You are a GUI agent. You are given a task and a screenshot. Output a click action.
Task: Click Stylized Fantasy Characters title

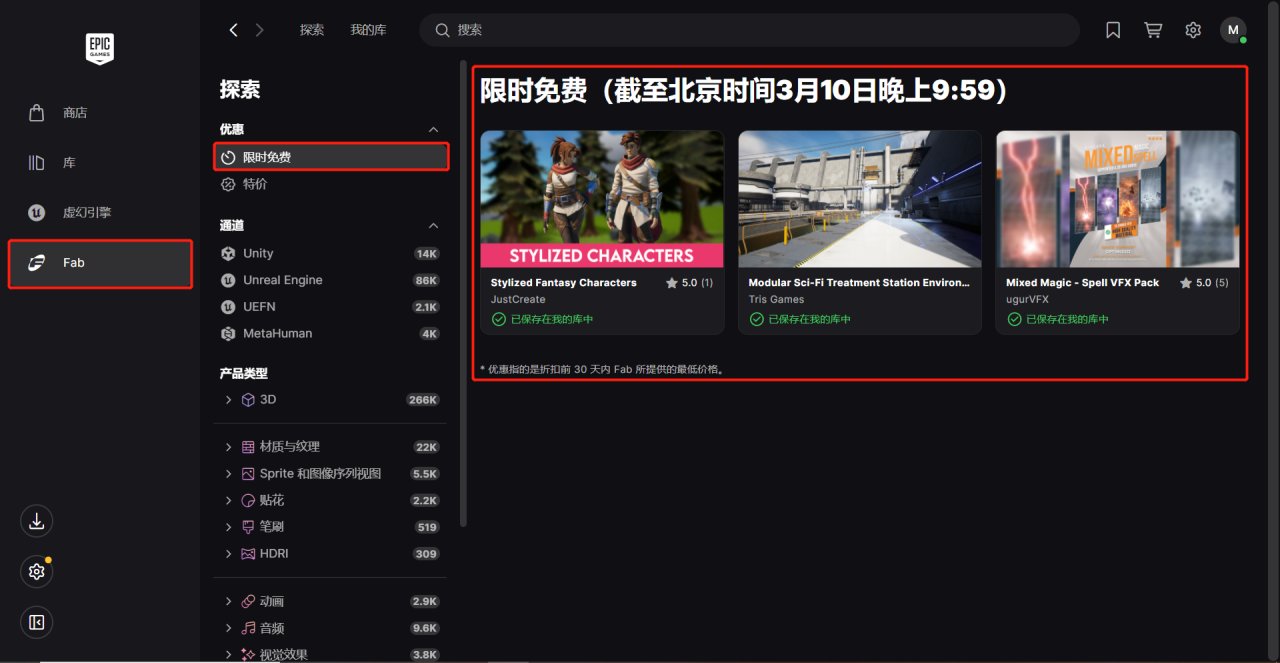[x=564, y=283]
